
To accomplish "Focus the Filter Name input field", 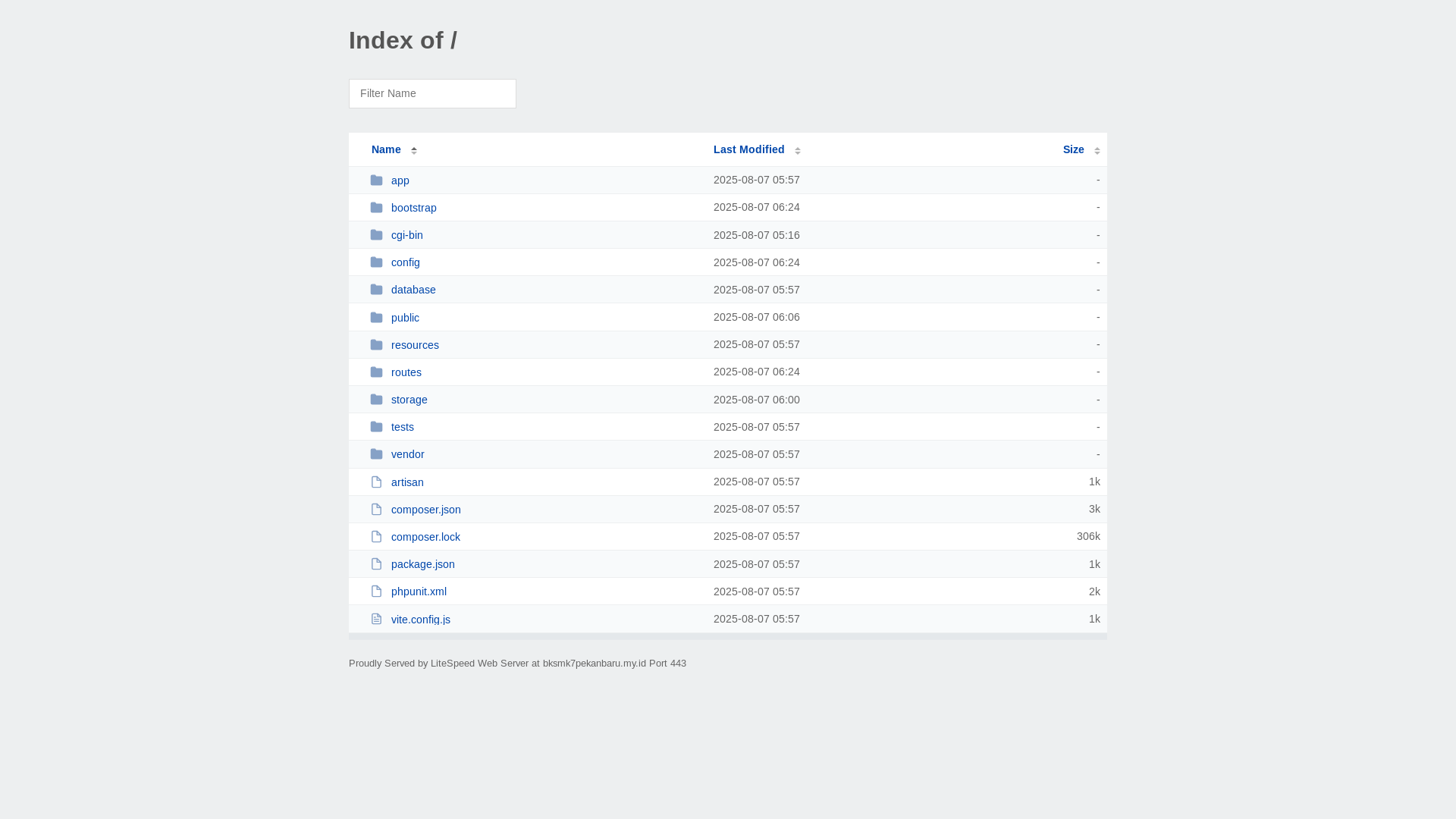I will click(x=432, y=93).
